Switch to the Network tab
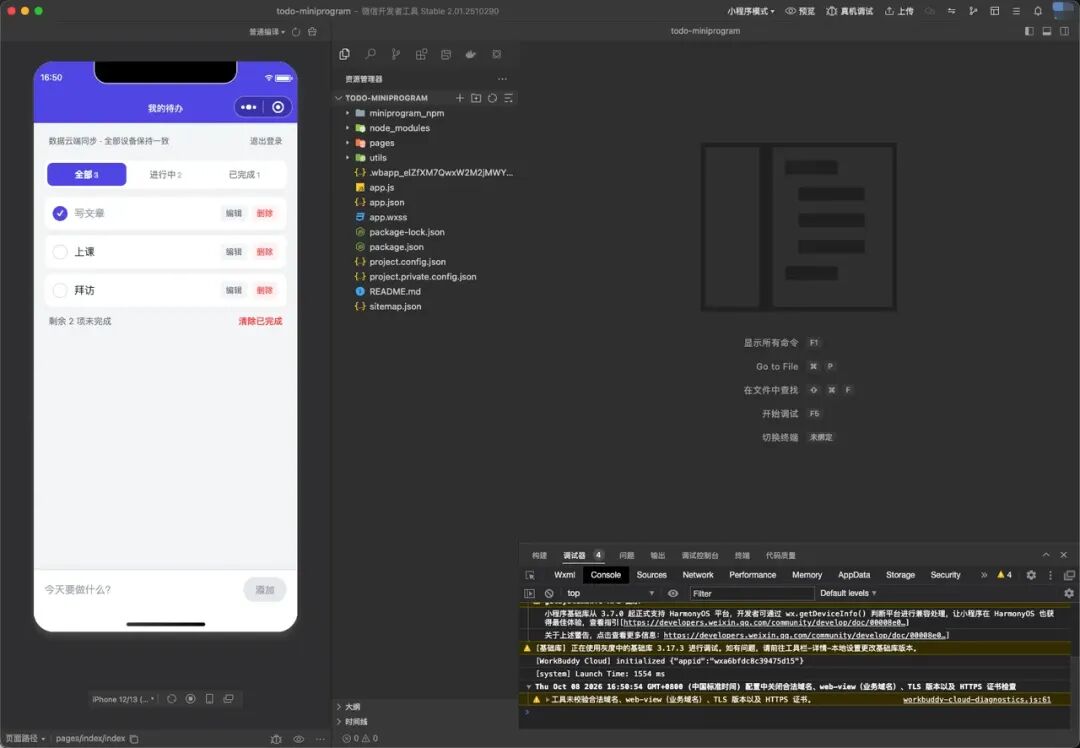The width and height of the screenshot is (1080, 748). pyautogui.click(x=698, y=574)
